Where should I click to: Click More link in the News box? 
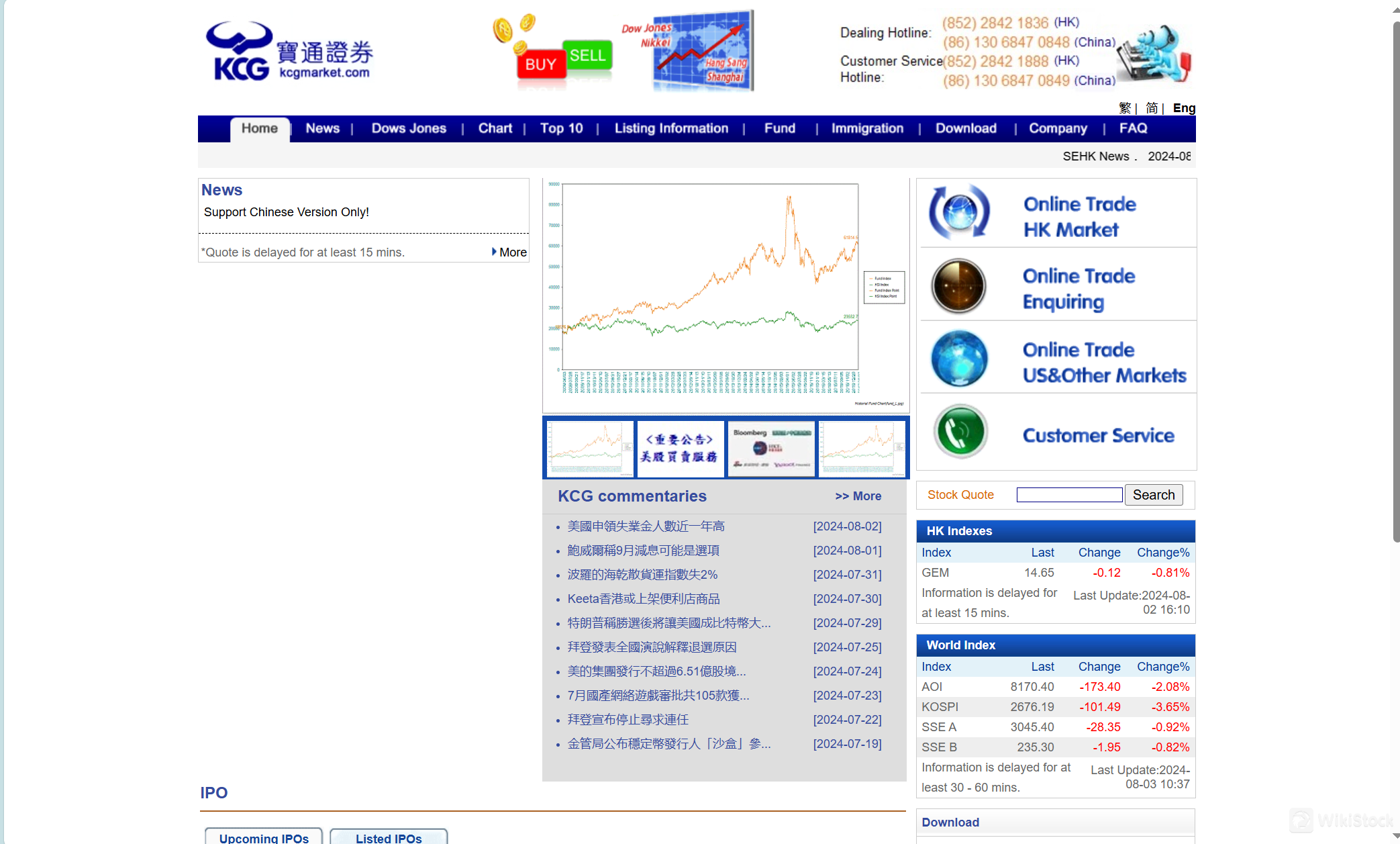(513, 252)
